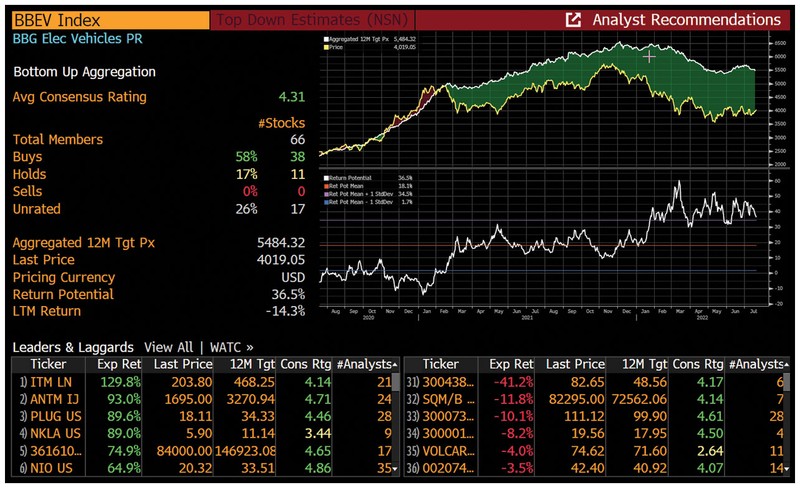Image resolution: width=800 pixels, height=488 pixels.
Task: Click right table Ticker column header
Action: coord(441,364)
